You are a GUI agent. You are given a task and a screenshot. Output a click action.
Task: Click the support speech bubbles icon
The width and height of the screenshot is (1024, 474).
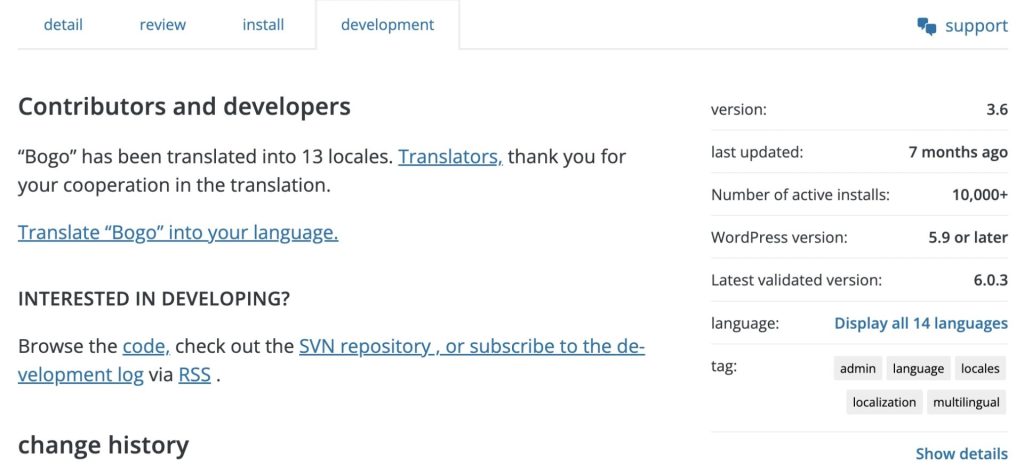pos(926,26)
